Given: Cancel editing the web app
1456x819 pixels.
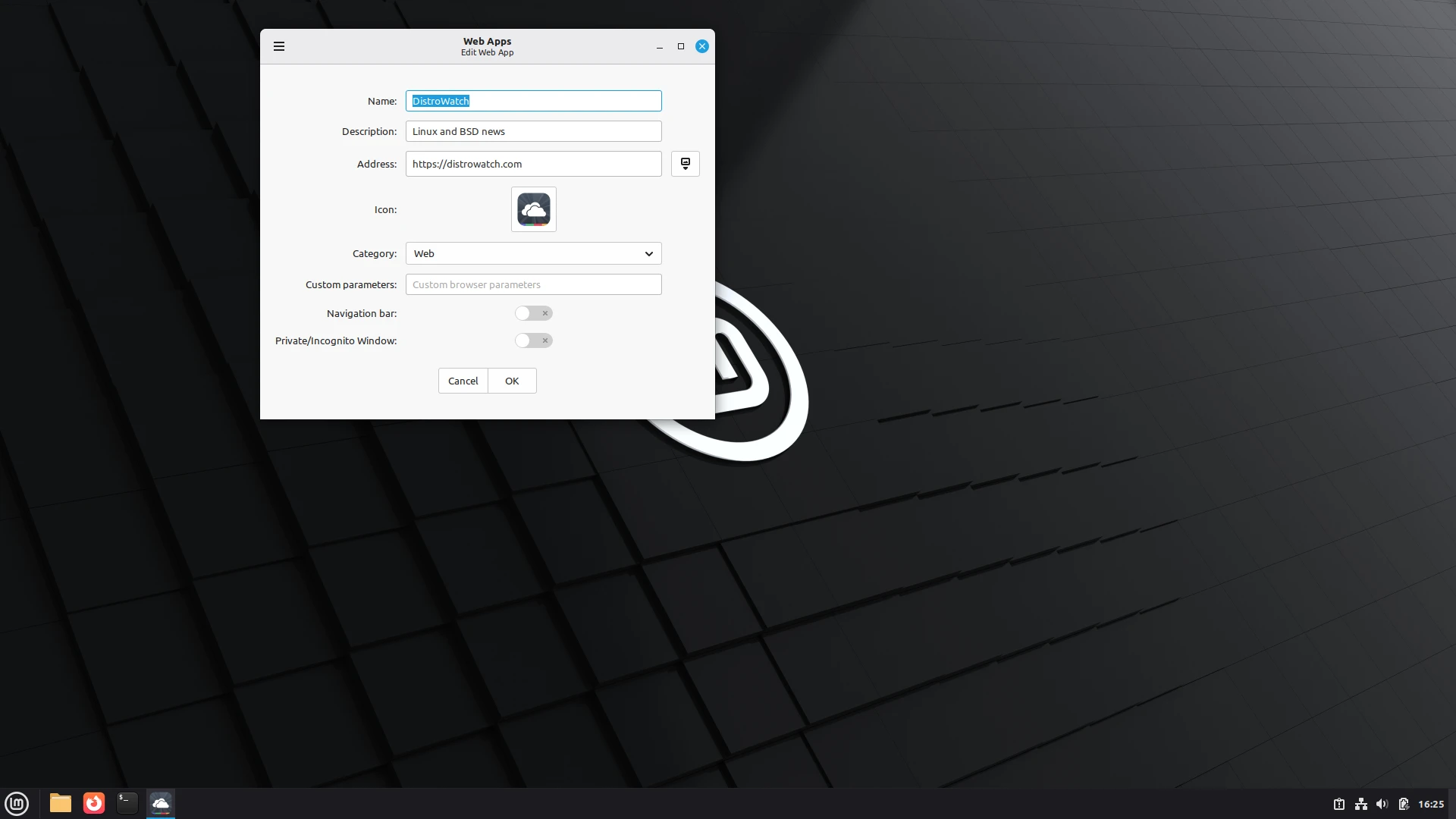Looking at the screenshot, I should (463, 381).
